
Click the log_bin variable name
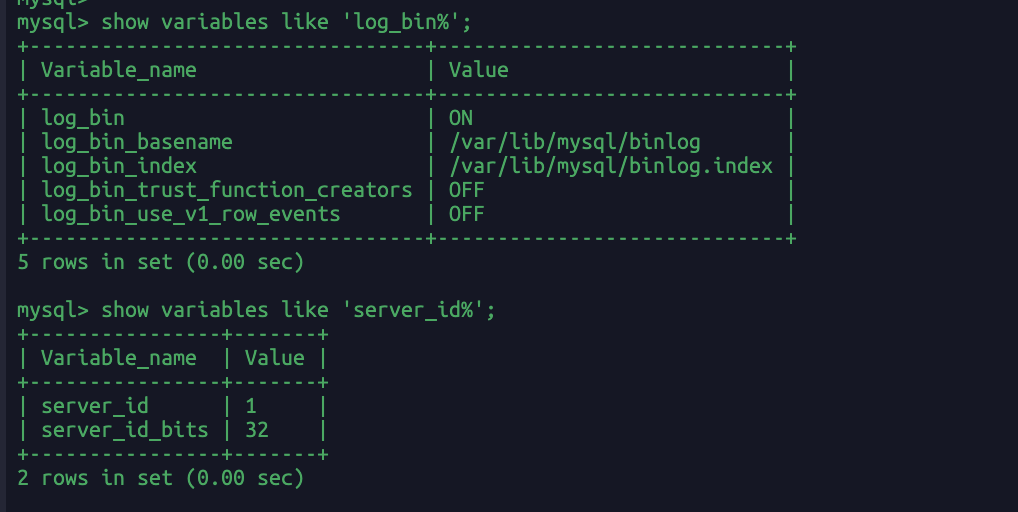[82, 118]
